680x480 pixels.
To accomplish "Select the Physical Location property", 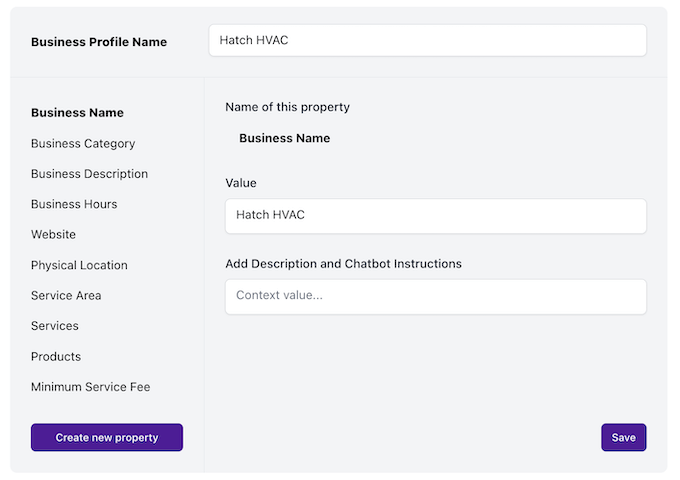I will tap(79, 265).
